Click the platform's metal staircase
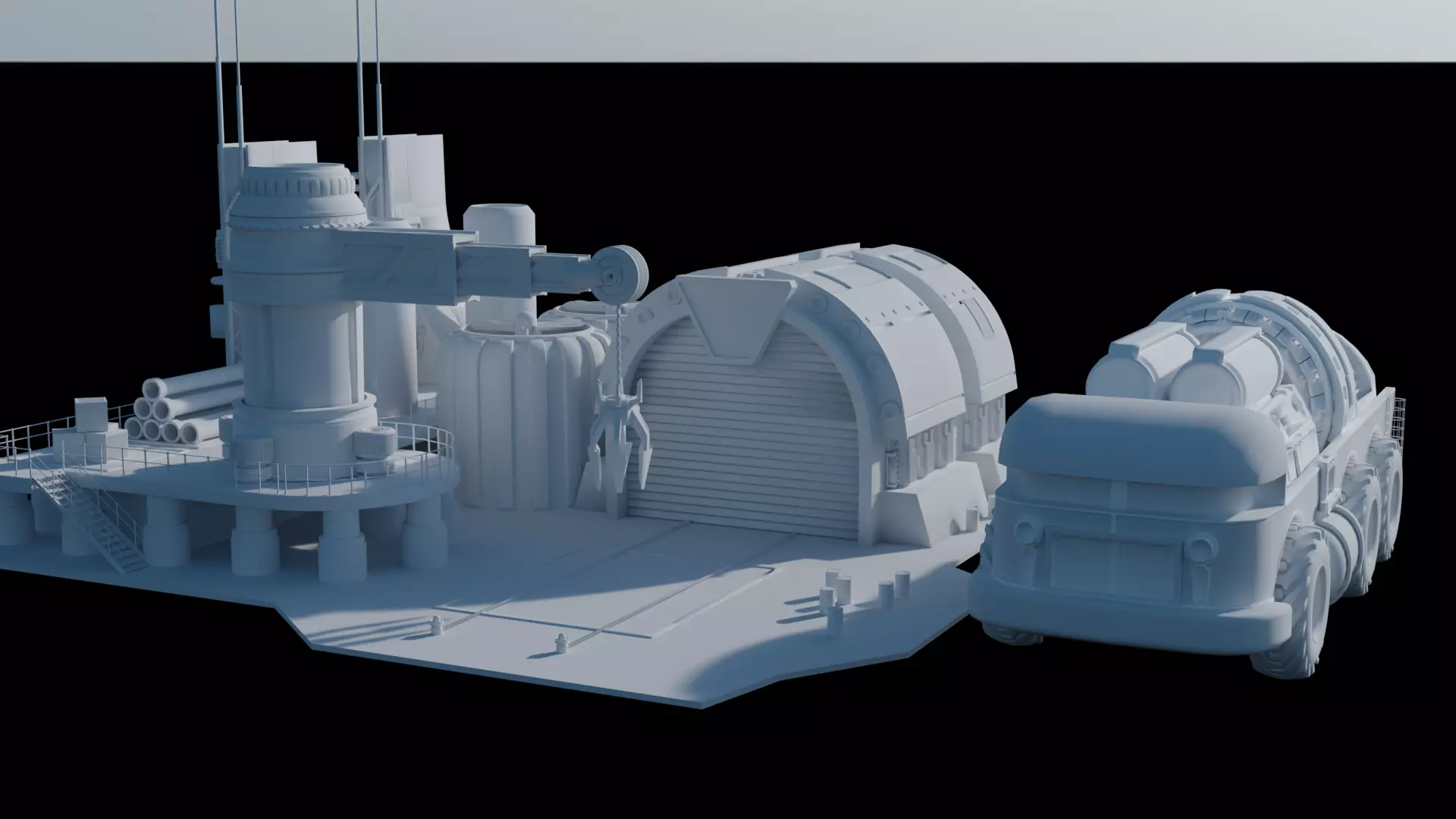This screenshot has height=819, width=1456. click(91, 519)
